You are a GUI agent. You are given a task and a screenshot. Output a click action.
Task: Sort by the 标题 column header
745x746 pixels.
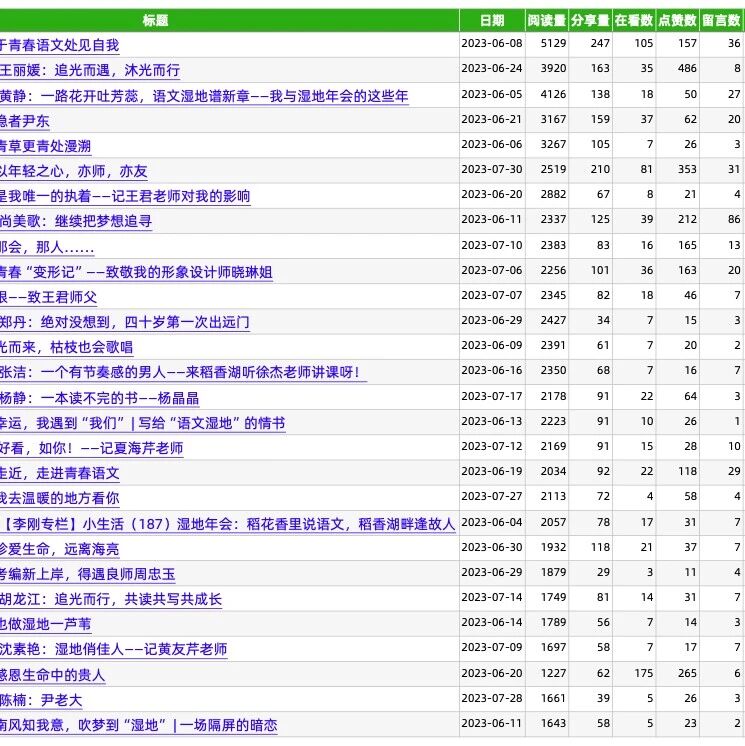156,20
